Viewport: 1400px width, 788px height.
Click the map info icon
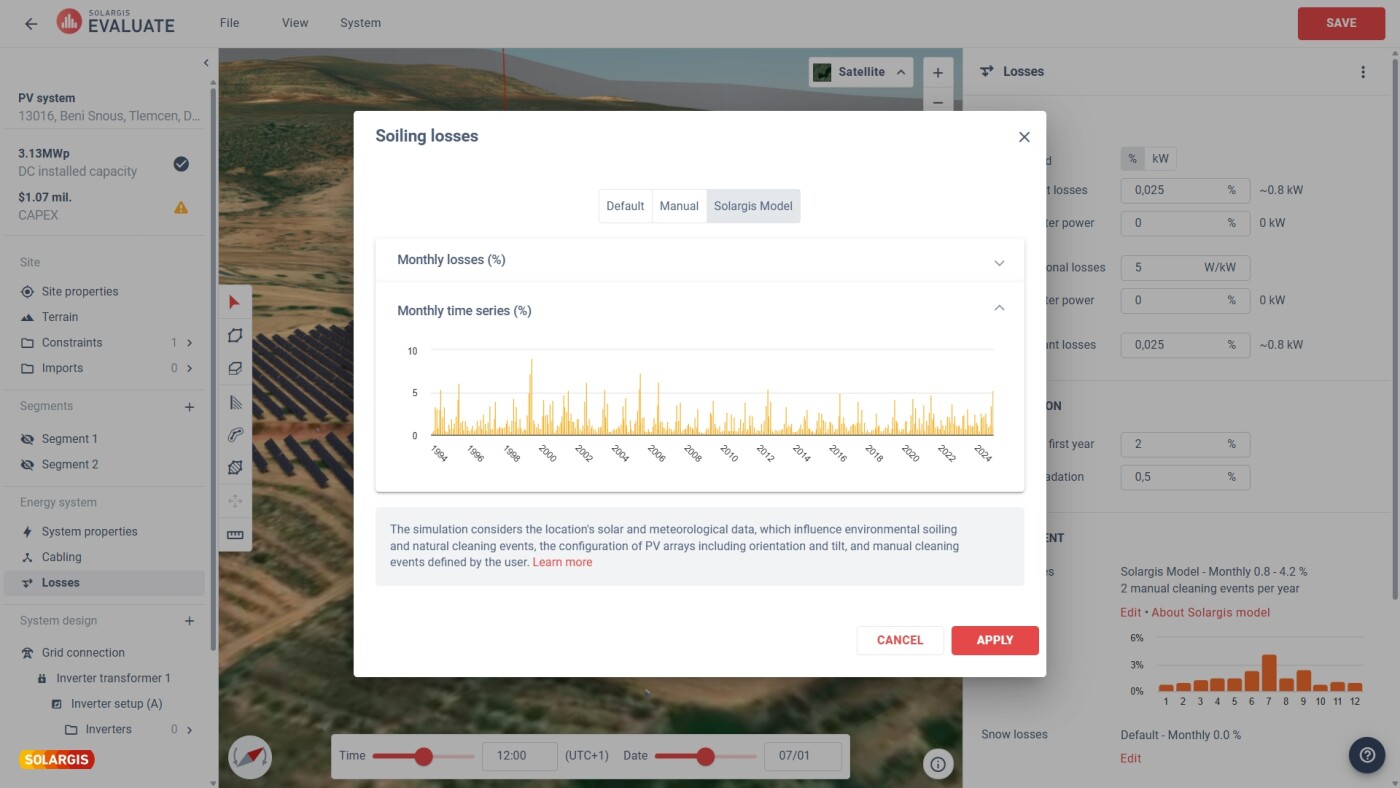pyautogui.click(x=938, y=764)
